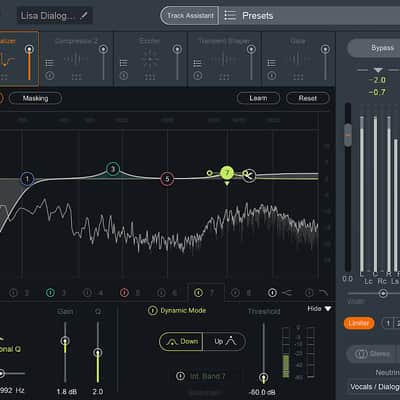Disable EQ band 3 power
The width and height of the screenshot is (400, 400).
tap(50, 293)
